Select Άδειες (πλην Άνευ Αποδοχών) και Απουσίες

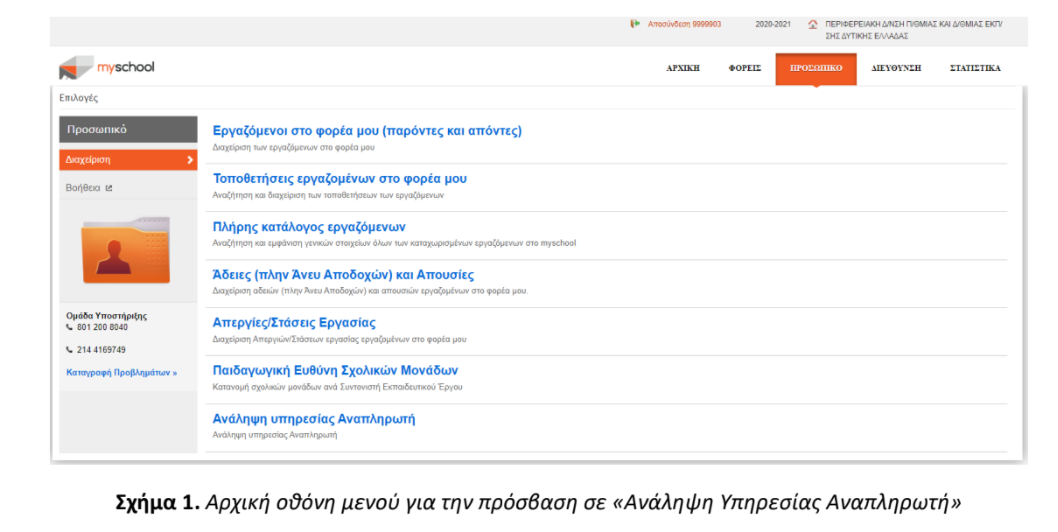[x=343, y=274]
